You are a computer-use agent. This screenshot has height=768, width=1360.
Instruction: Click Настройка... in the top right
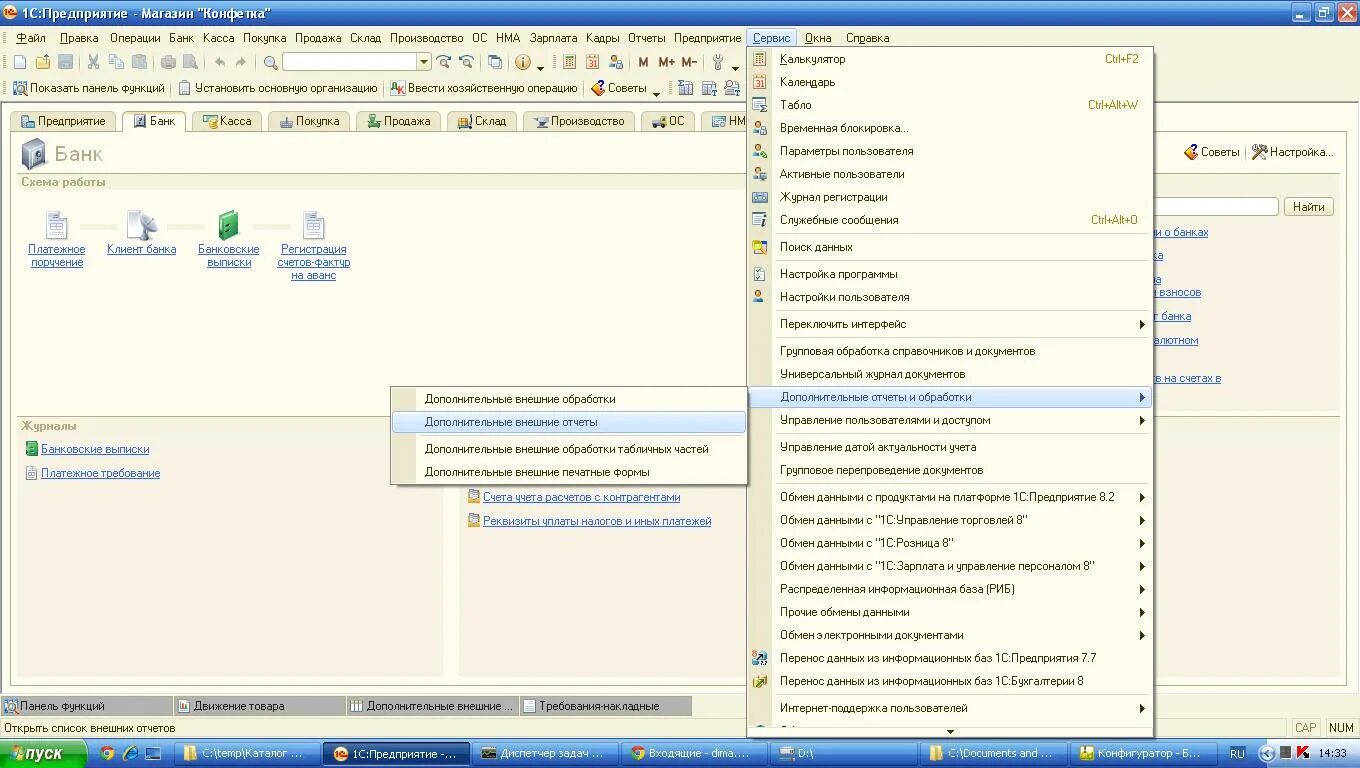tap(1292, 152)
